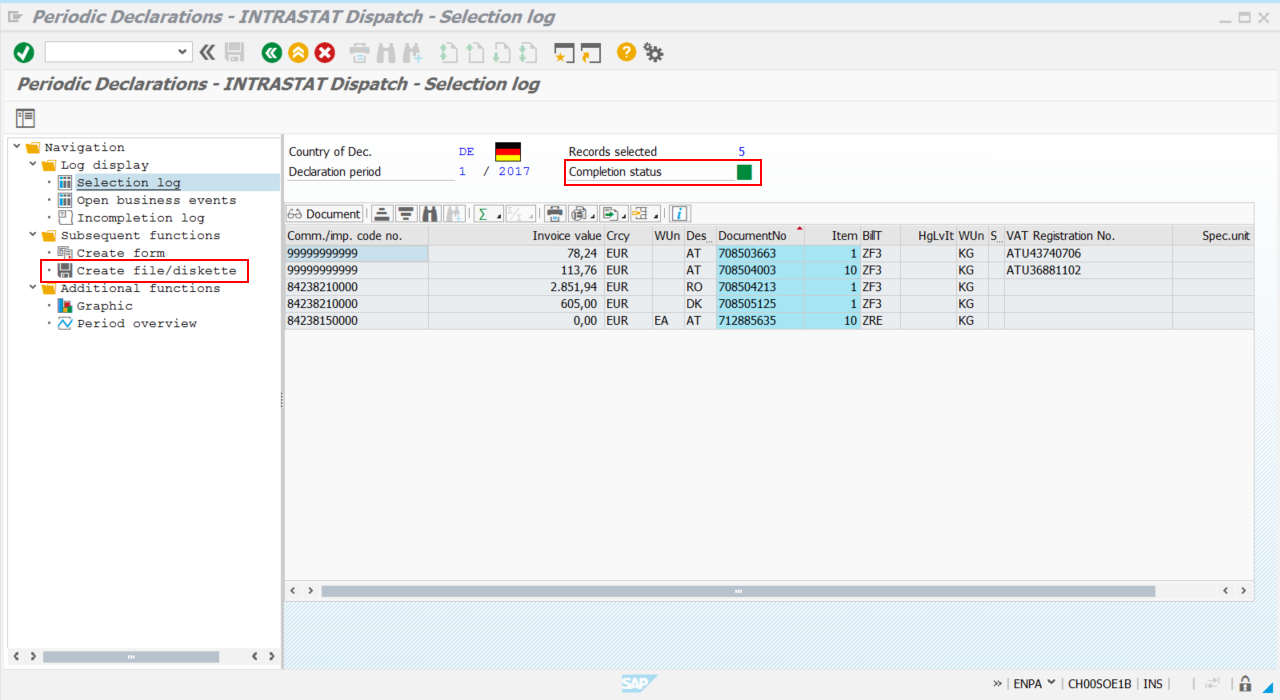Collapse the Navigation root folder
The height and width of the screenshot is (700, 1280).
click(17, 147)
